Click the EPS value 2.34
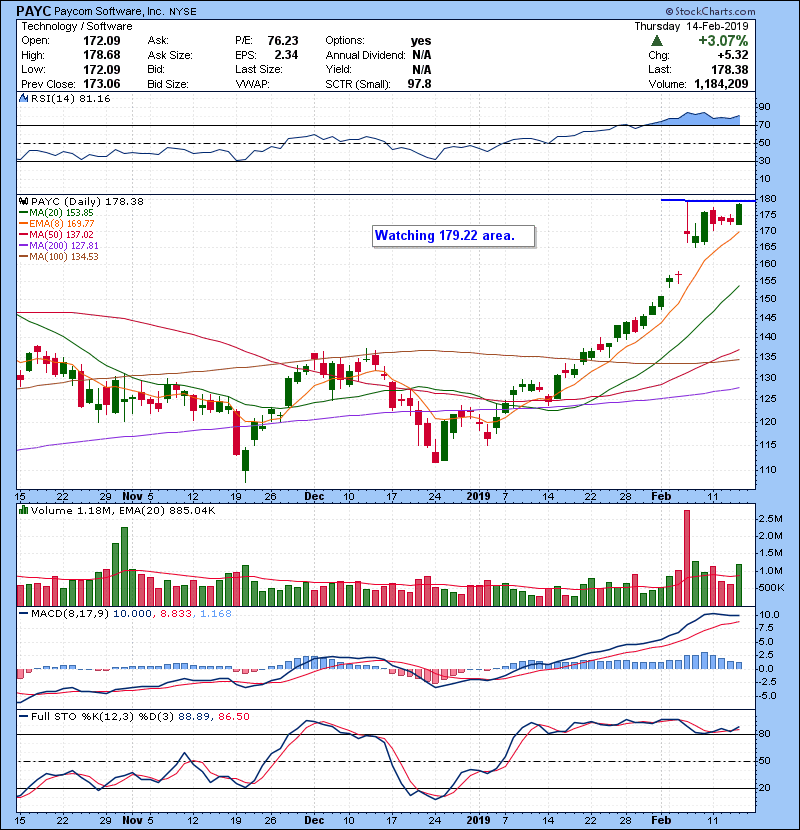 [x=286, y=55]
